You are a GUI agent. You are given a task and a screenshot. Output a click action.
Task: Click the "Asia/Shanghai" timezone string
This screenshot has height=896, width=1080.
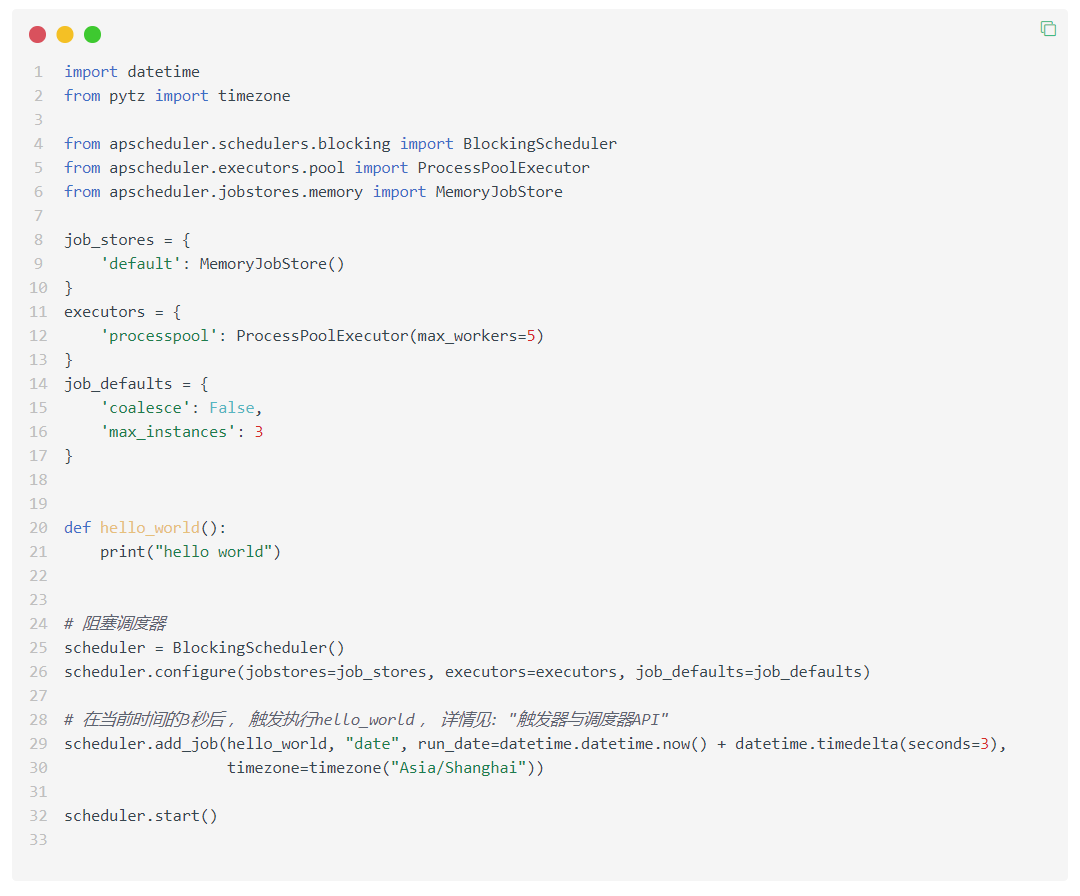click(458, 768)
